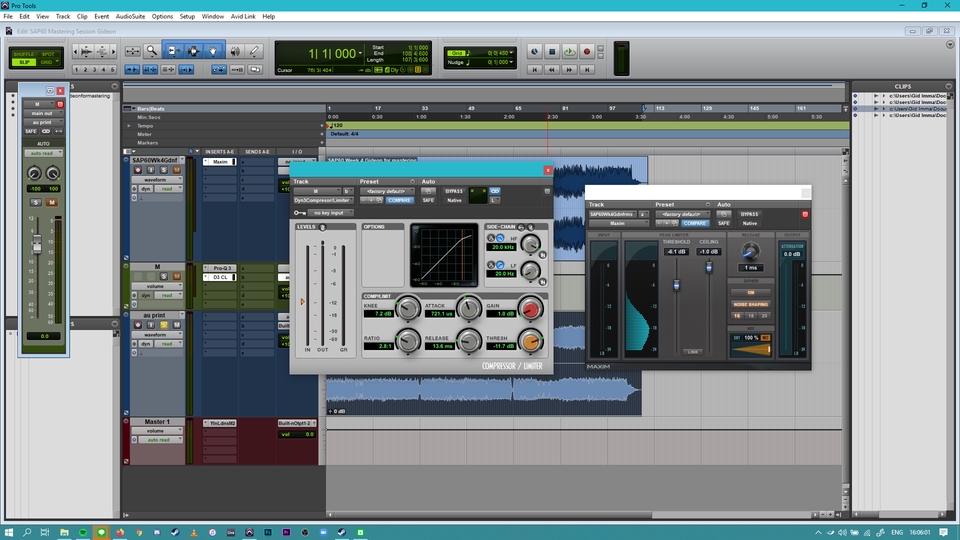The width and height of the screenshot is (960, 540).
Task: Click the Online sync clock icon
Action: pos(534,52)
